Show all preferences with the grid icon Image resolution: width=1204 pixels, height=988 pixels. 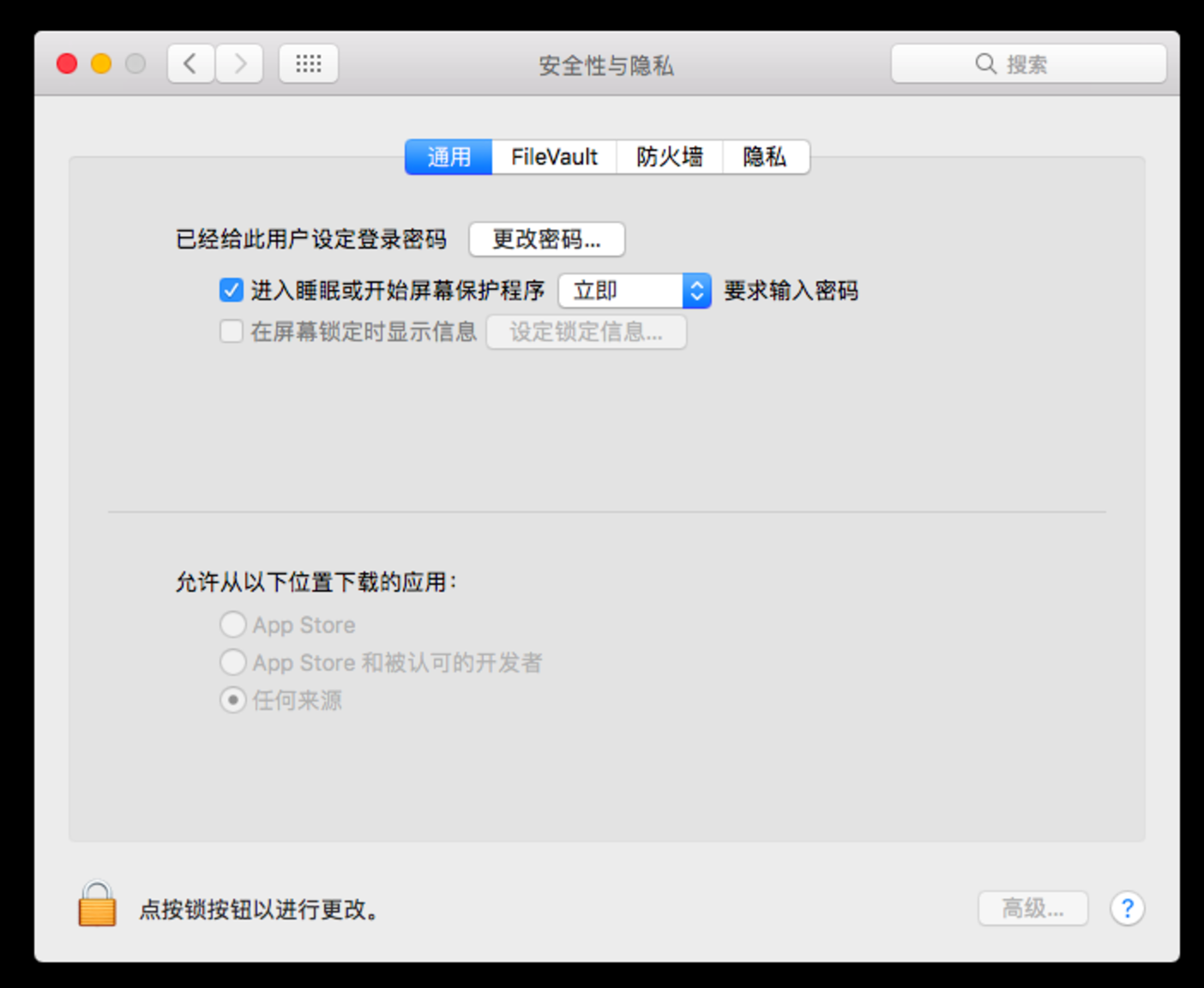309,63
